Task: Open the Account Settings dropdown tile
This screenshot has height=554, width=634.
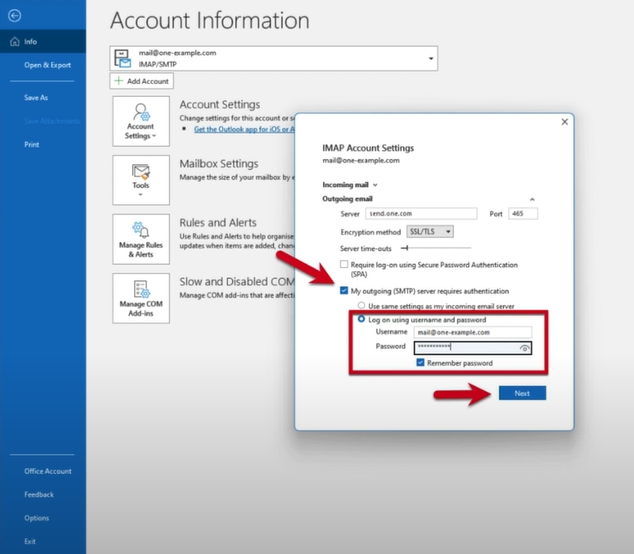Action: click(141, 121)
